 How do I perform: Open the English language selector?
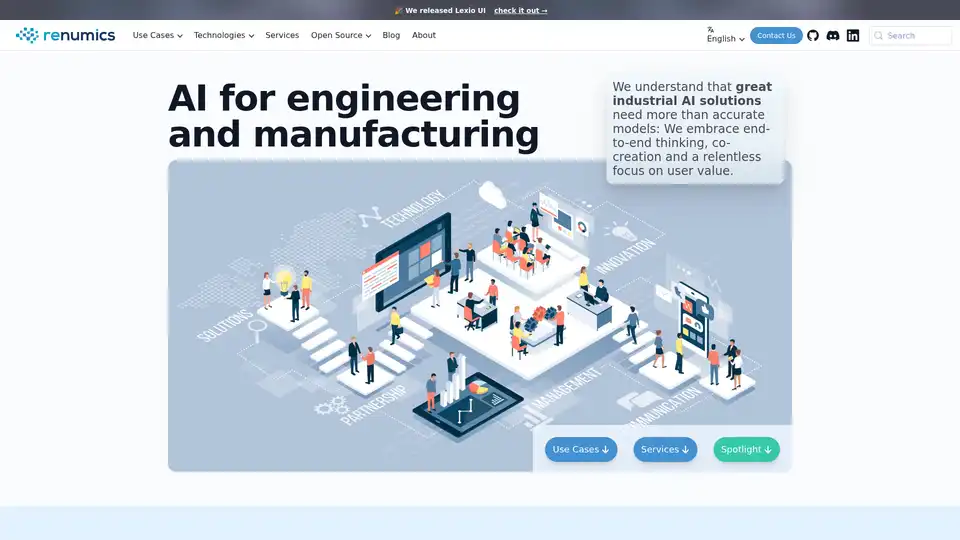[725, 39]
